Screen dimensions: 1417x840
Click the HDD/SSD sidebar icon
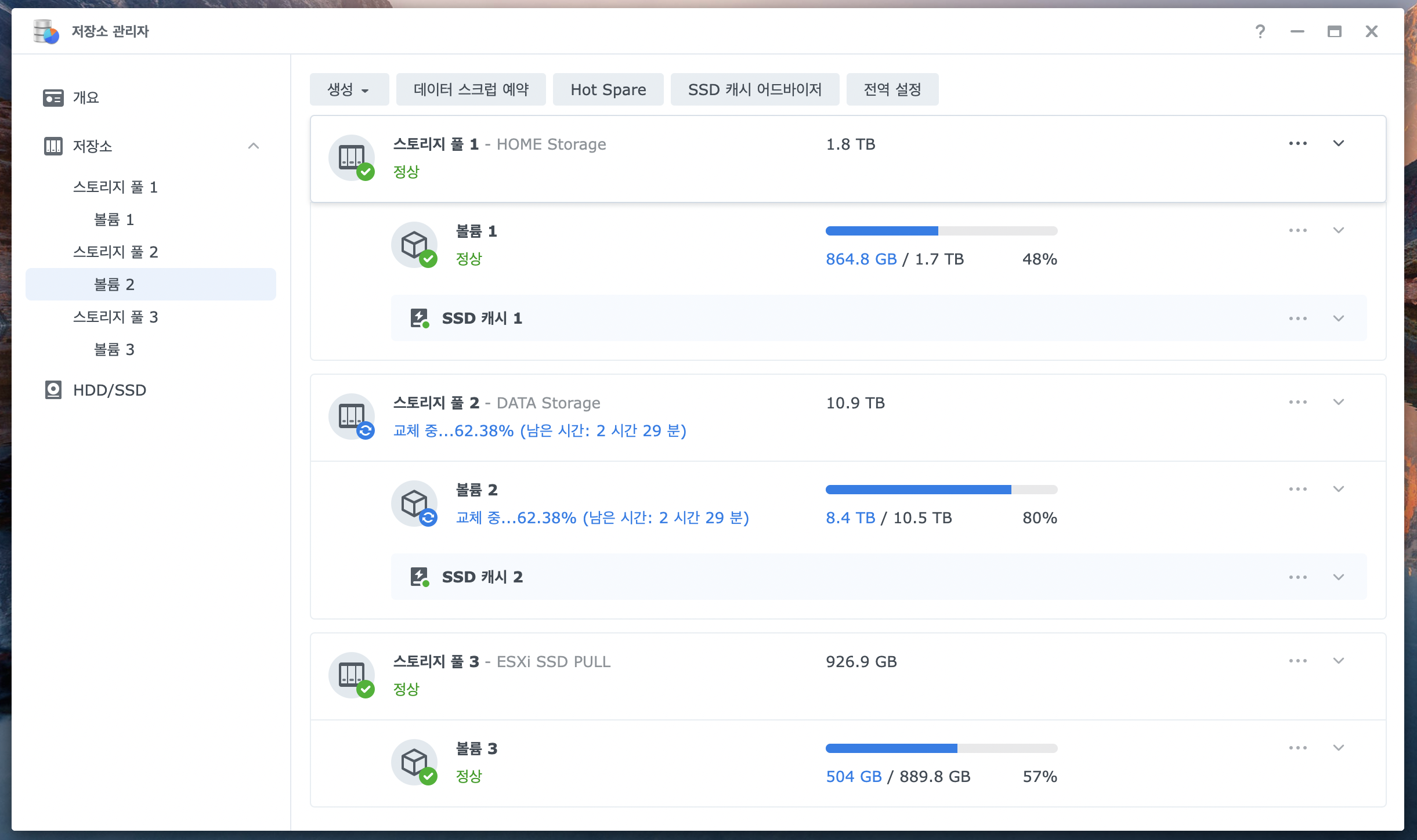(x=53, y=390)
